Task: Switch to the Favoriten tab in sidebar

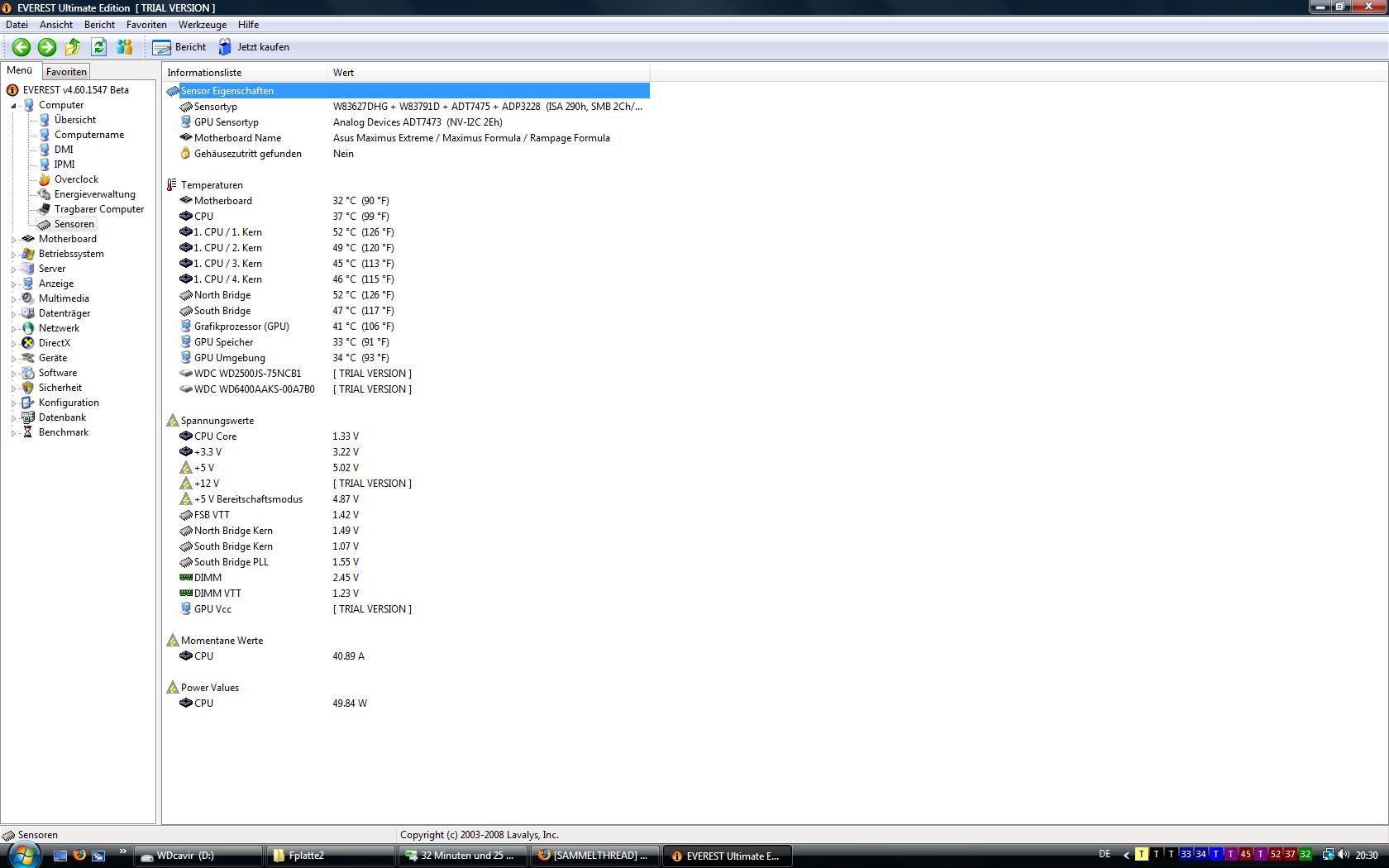Action: (66, 72)
